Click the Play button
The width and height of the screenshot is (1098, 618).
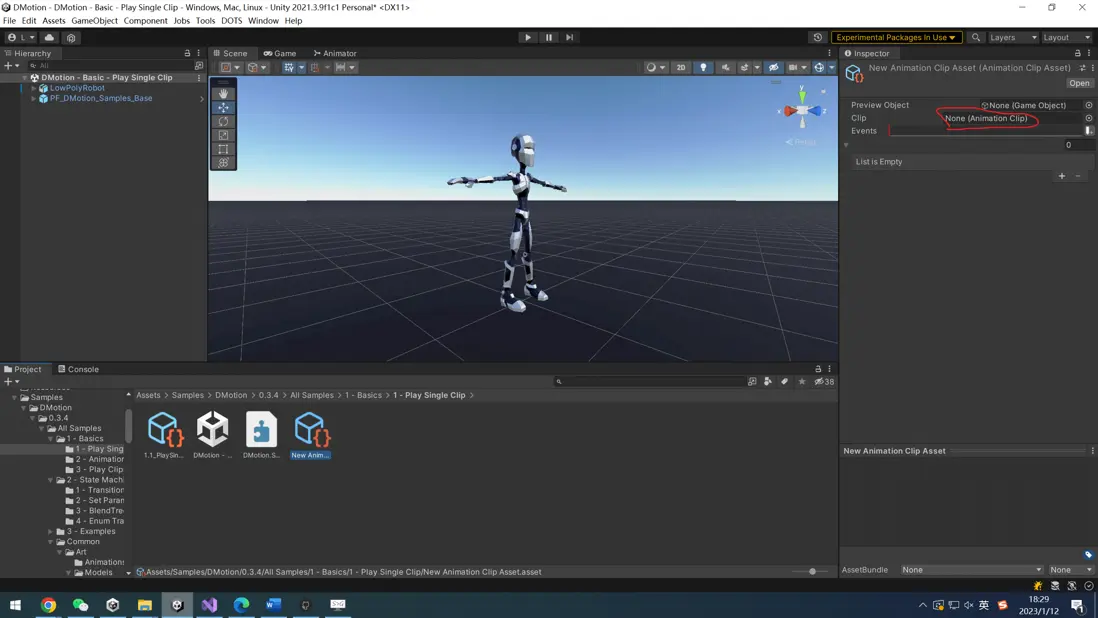pos(528,37)
